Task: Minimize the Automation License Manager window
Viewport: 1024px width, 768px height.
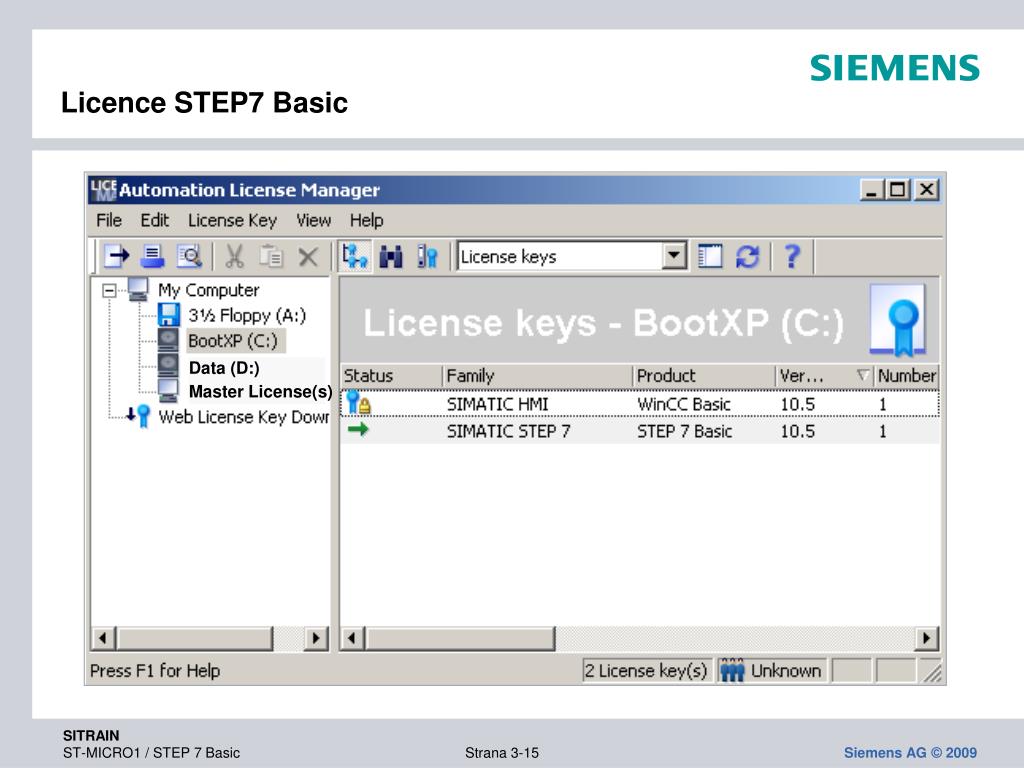Action: (871, 190)
